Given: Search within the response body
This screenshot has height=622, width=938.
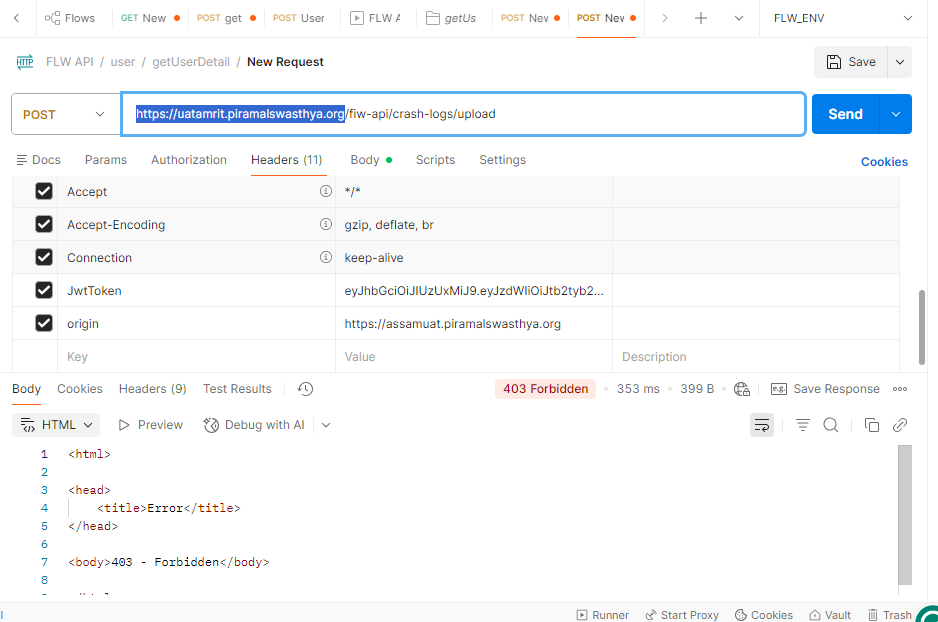Looking at the screenshot, I should [x=830, y=425].
